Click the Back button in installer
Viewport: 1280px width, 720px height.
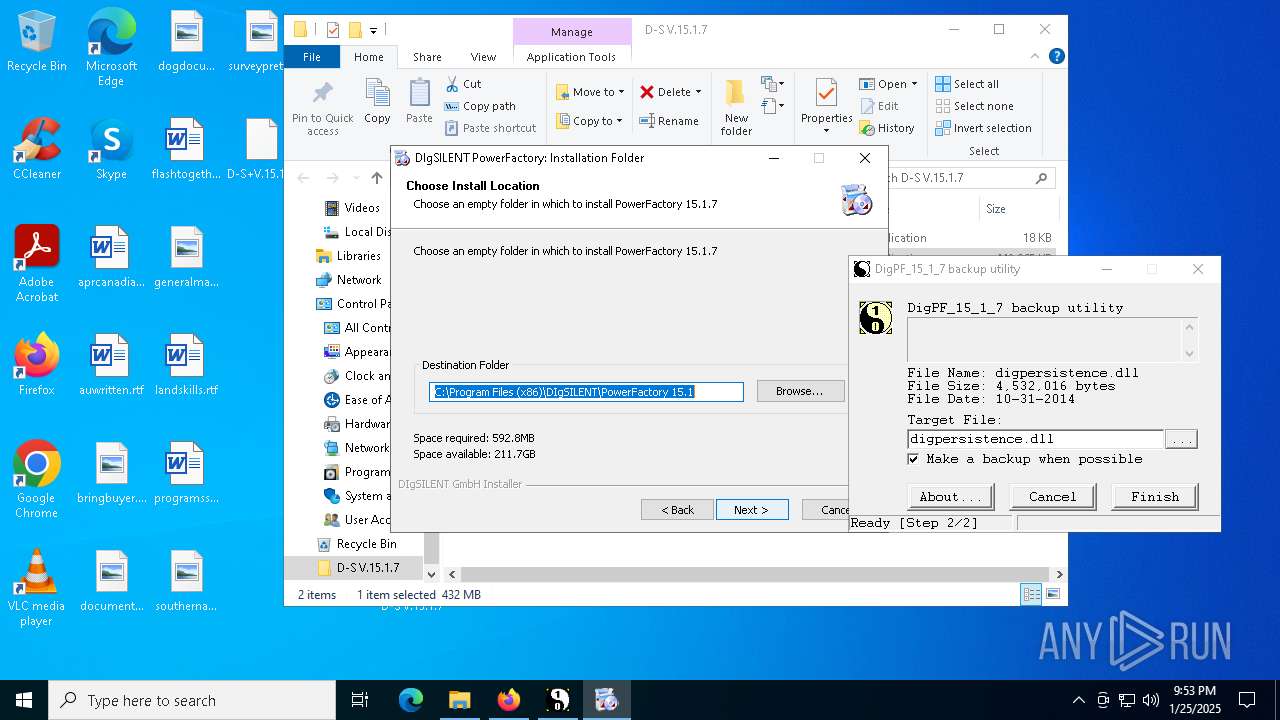677,510
